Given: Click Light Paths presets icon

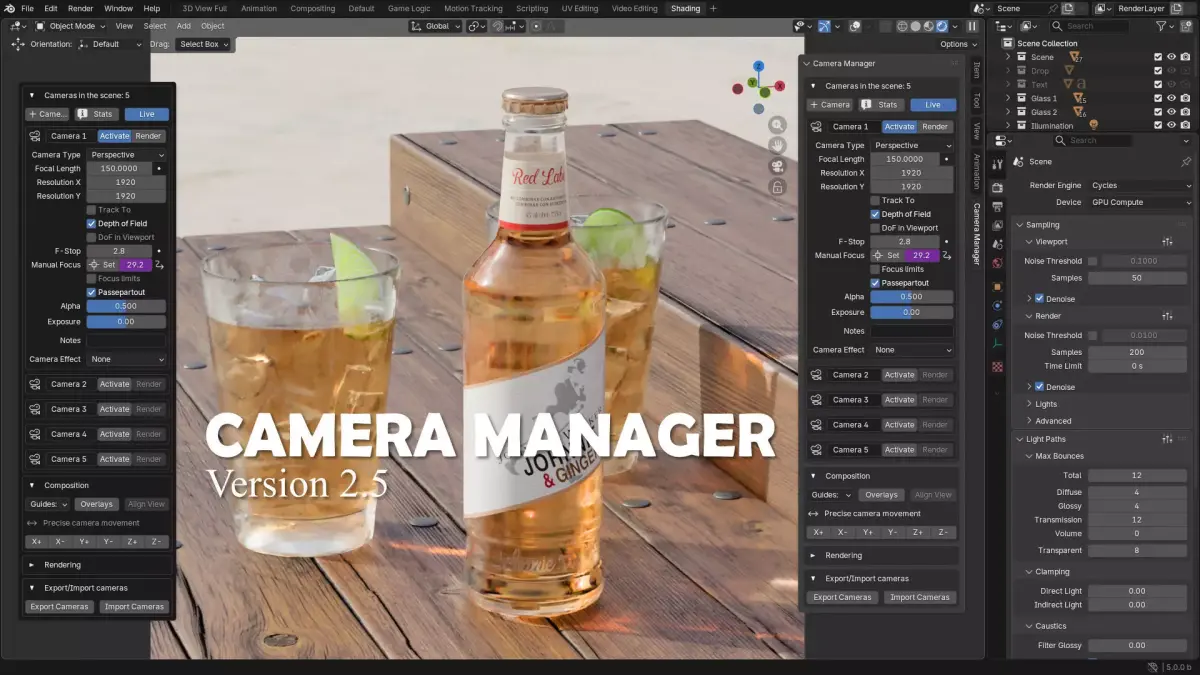Looking at the screenshot, I should (x=1167, y=439).
